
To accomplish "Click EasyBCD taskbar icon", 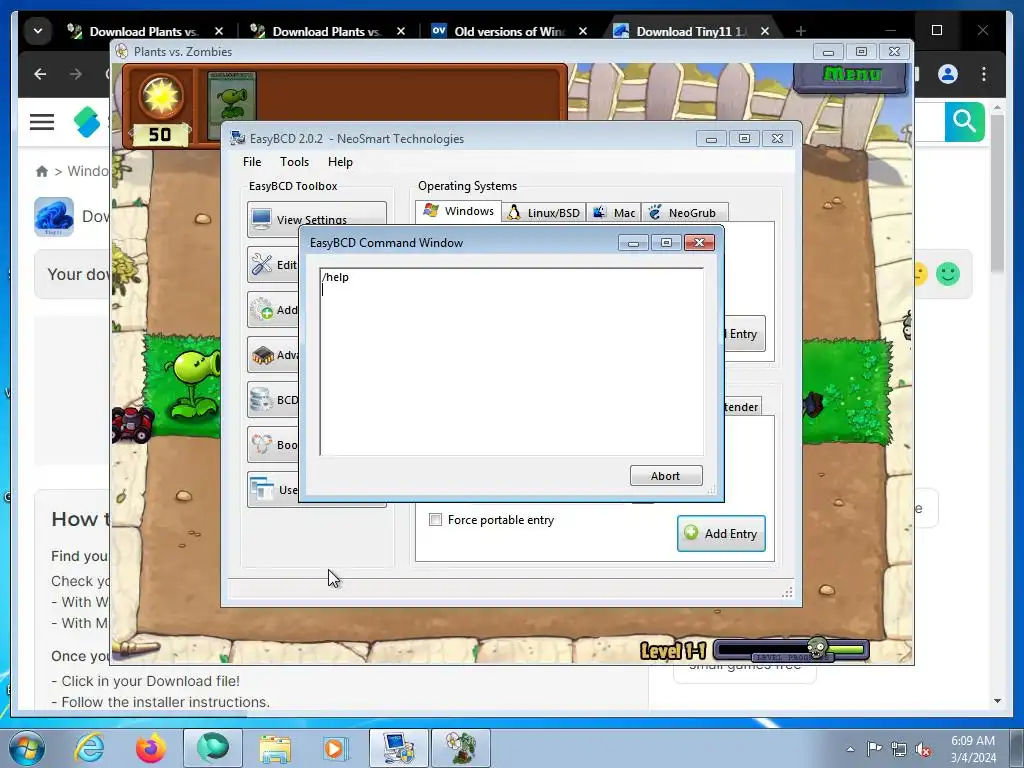I will click(x=398, y=748).
